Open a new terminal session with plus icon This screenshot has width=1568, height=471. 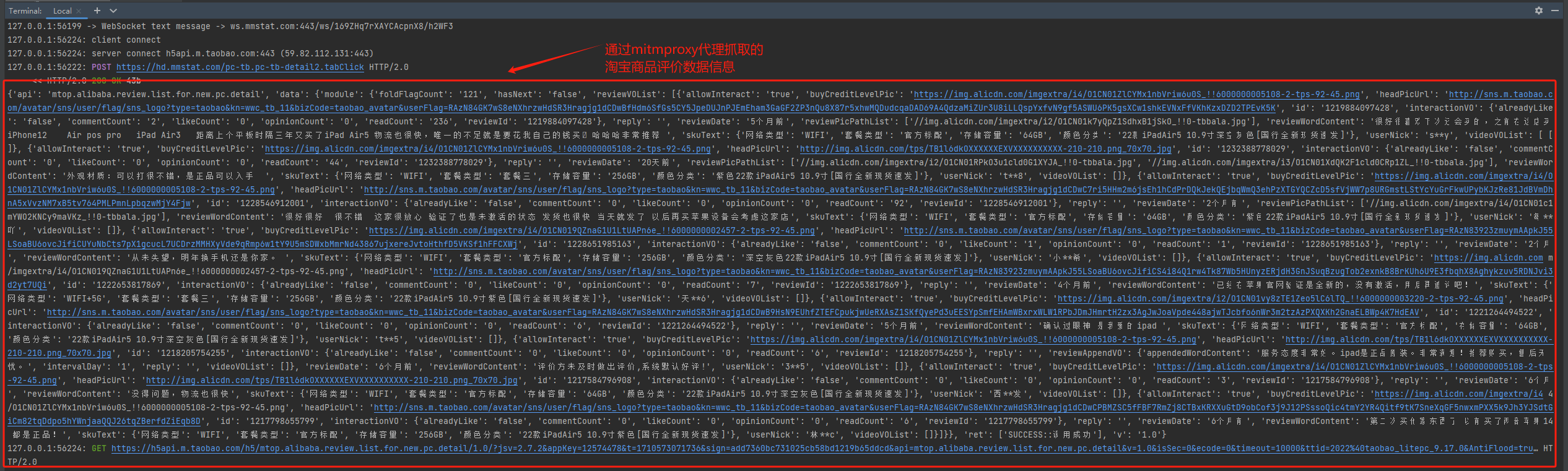pyautogui.click(x=97, y=11)
